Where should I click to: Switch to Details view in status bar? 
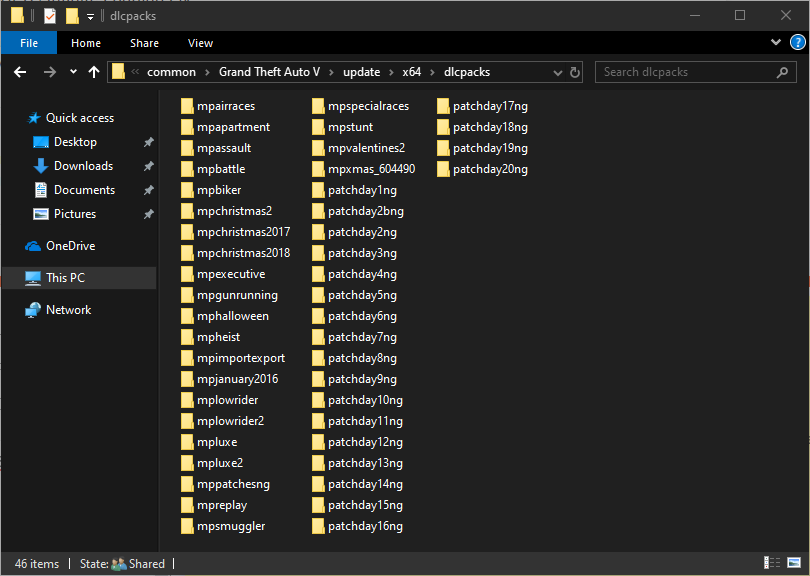(771, 564)
